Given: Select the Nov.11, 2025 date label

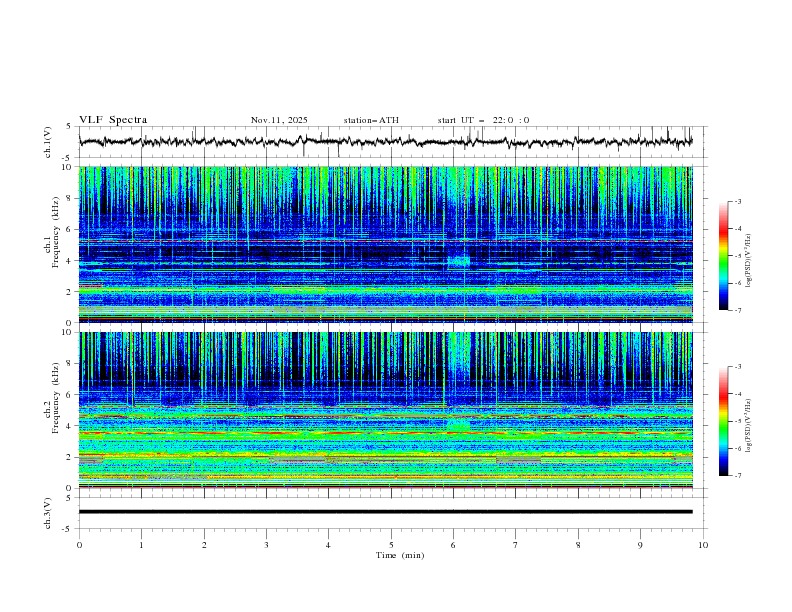Looking at the screenshot, I should coord(279,120).
